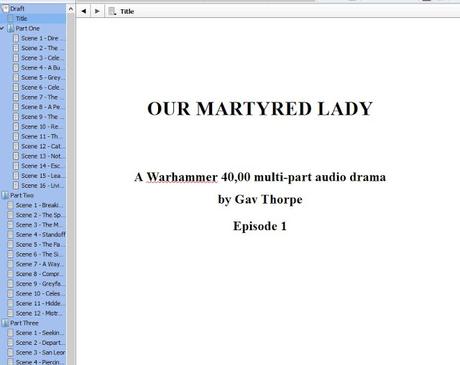Click the document icon for Scene 3 - Cele

coord(16,58)
